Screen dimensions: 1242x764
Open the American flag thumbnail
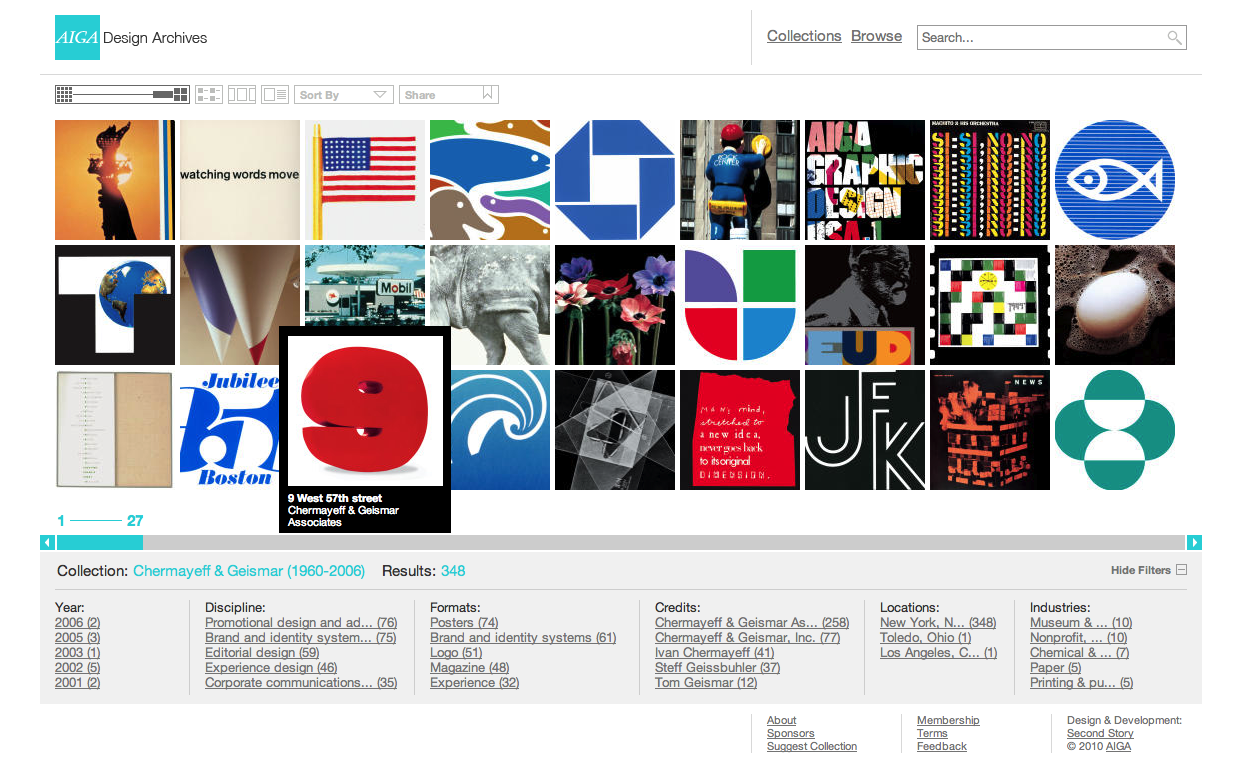365,180
